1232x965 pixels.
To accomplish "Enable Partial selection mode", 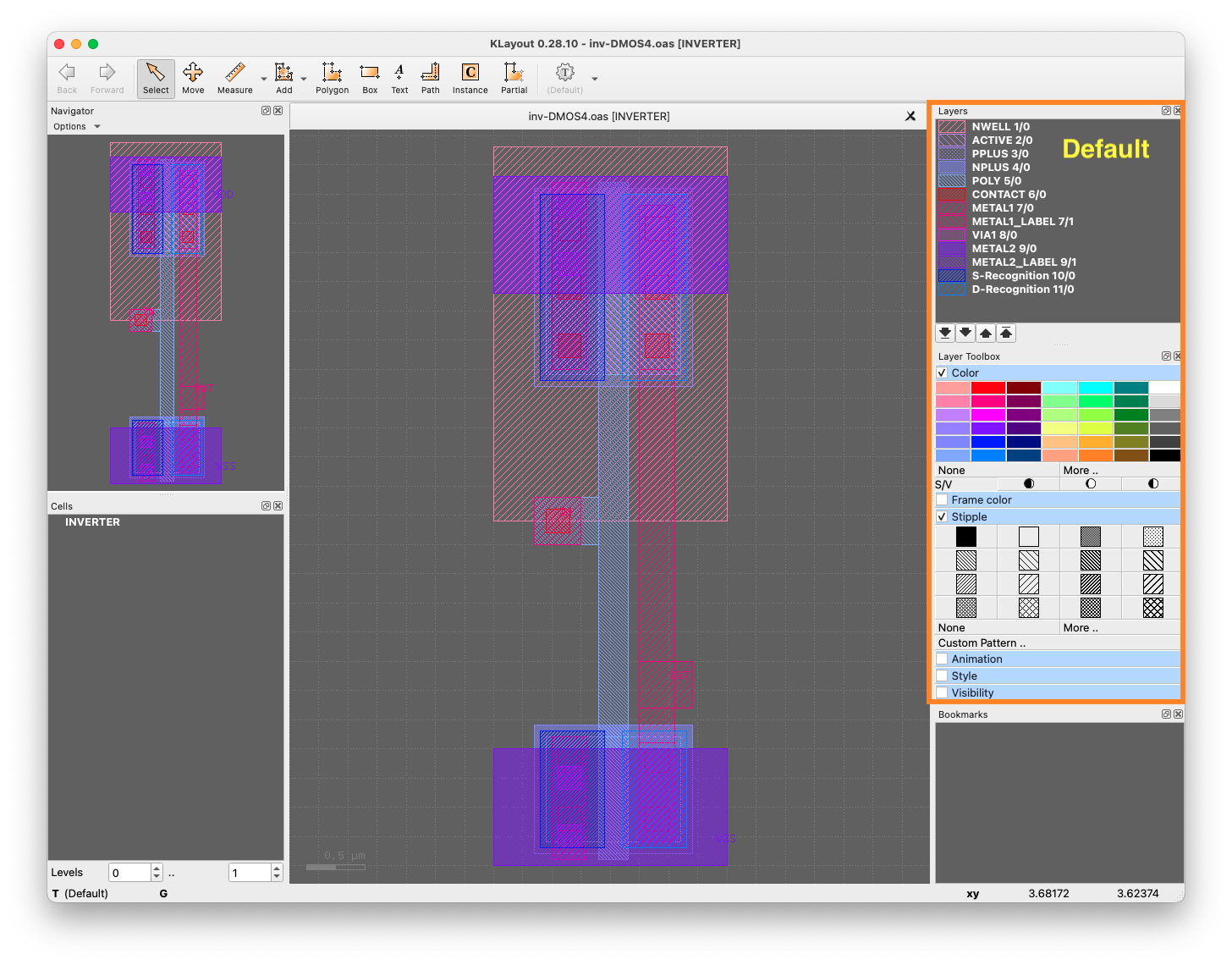I will pos(514,78).
